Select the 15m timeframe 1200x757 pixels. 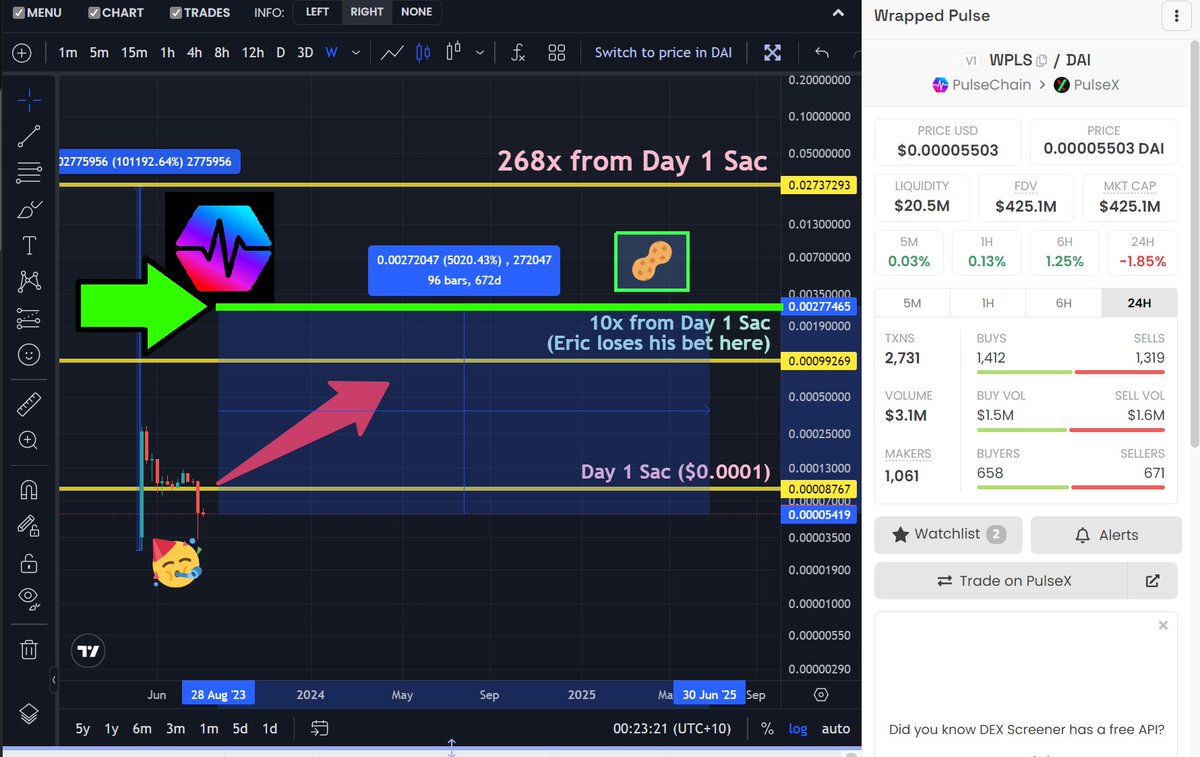click(x=134, y=53)
